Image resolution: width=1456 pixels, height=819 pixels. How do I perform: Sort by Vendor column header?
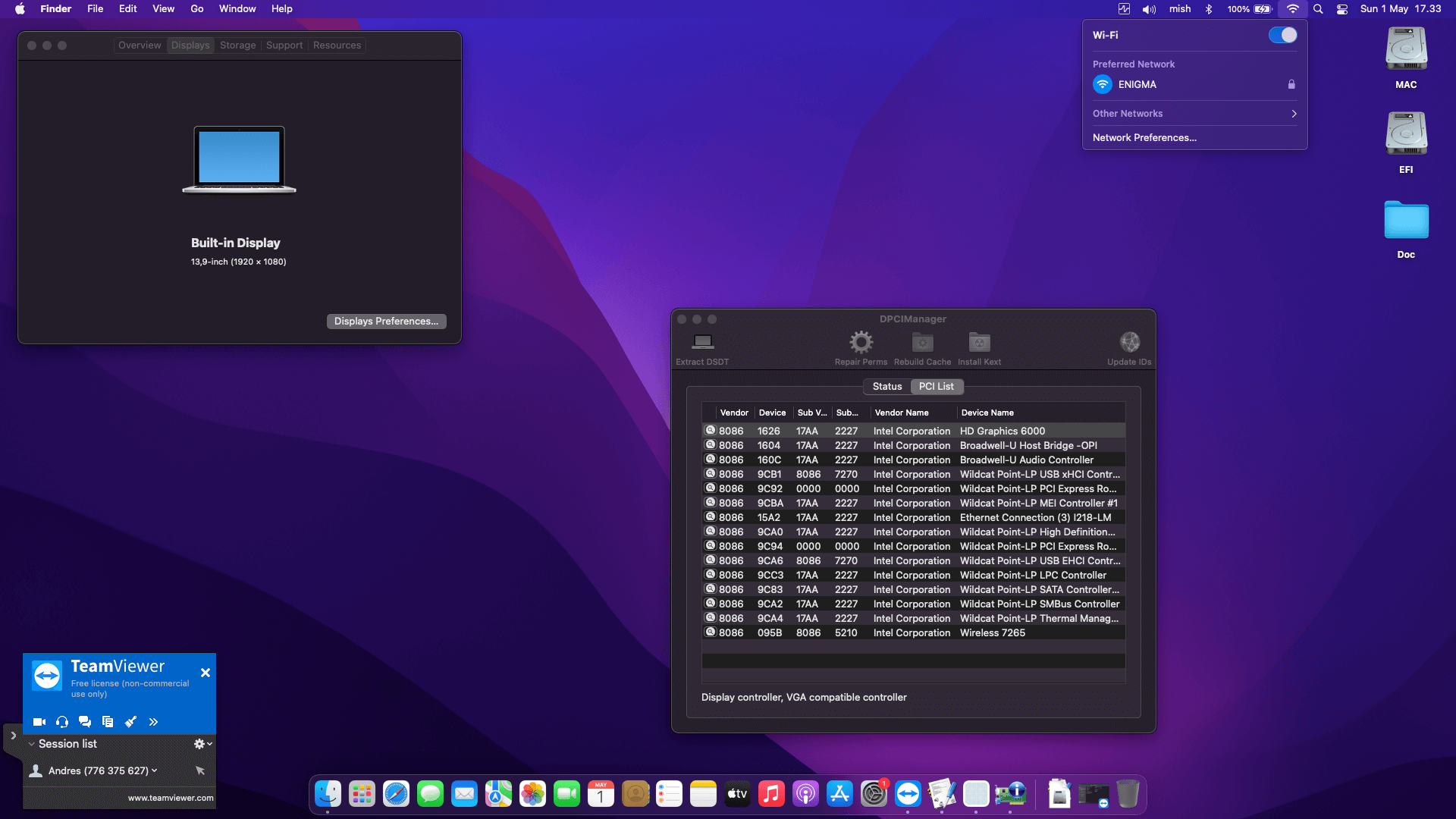(734, 413)
